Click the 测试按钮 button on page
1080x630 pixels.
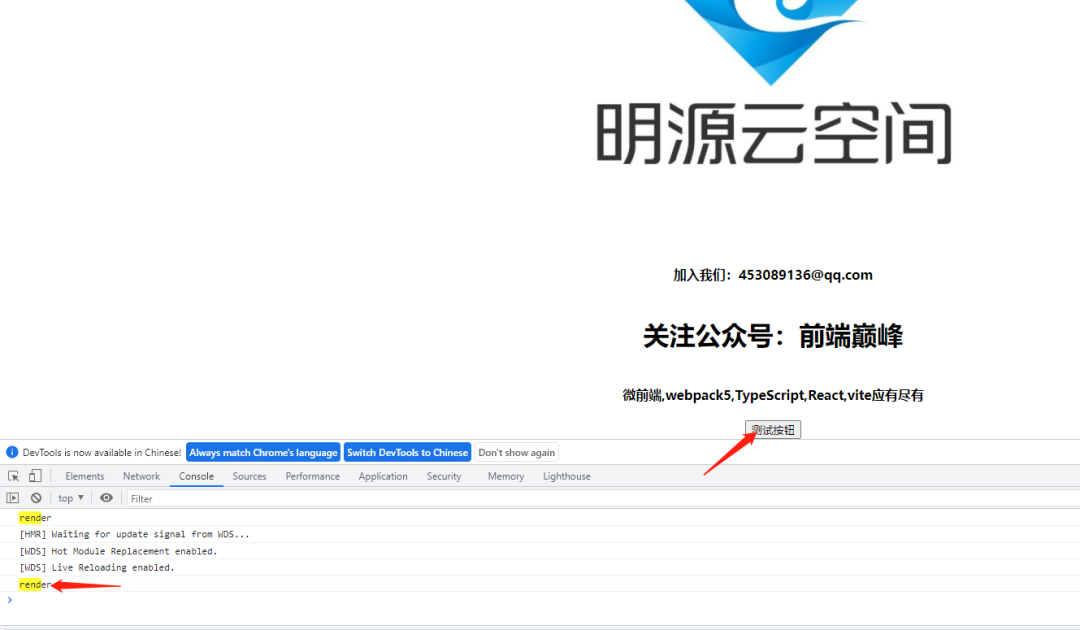click(x=773, y=430)
